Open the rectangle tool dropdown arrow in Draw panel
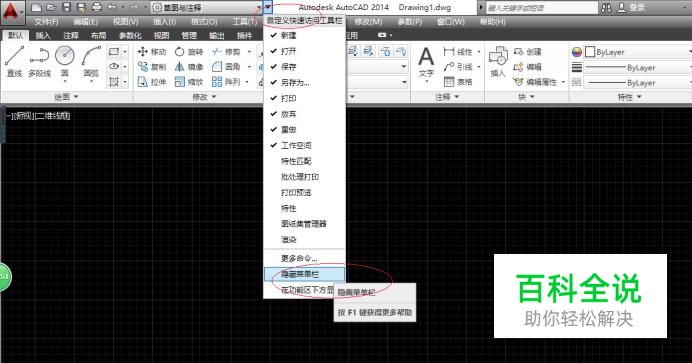Image resolution: width=692 pixels, height=363 pixels. coord(125,52)
